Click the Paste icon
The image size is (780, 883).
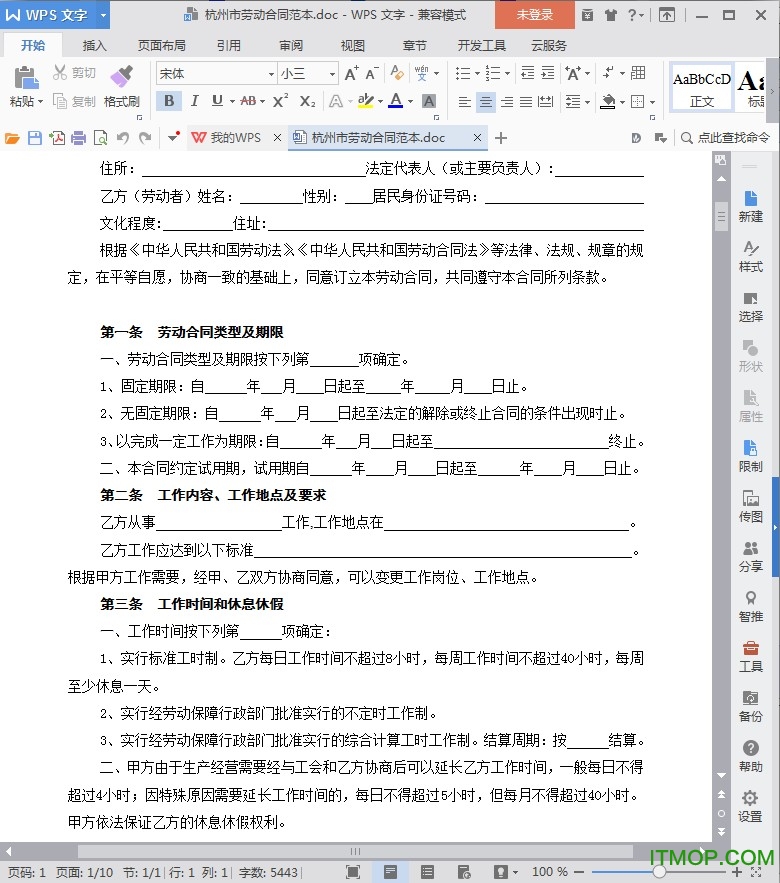click(x=25, y=78)
